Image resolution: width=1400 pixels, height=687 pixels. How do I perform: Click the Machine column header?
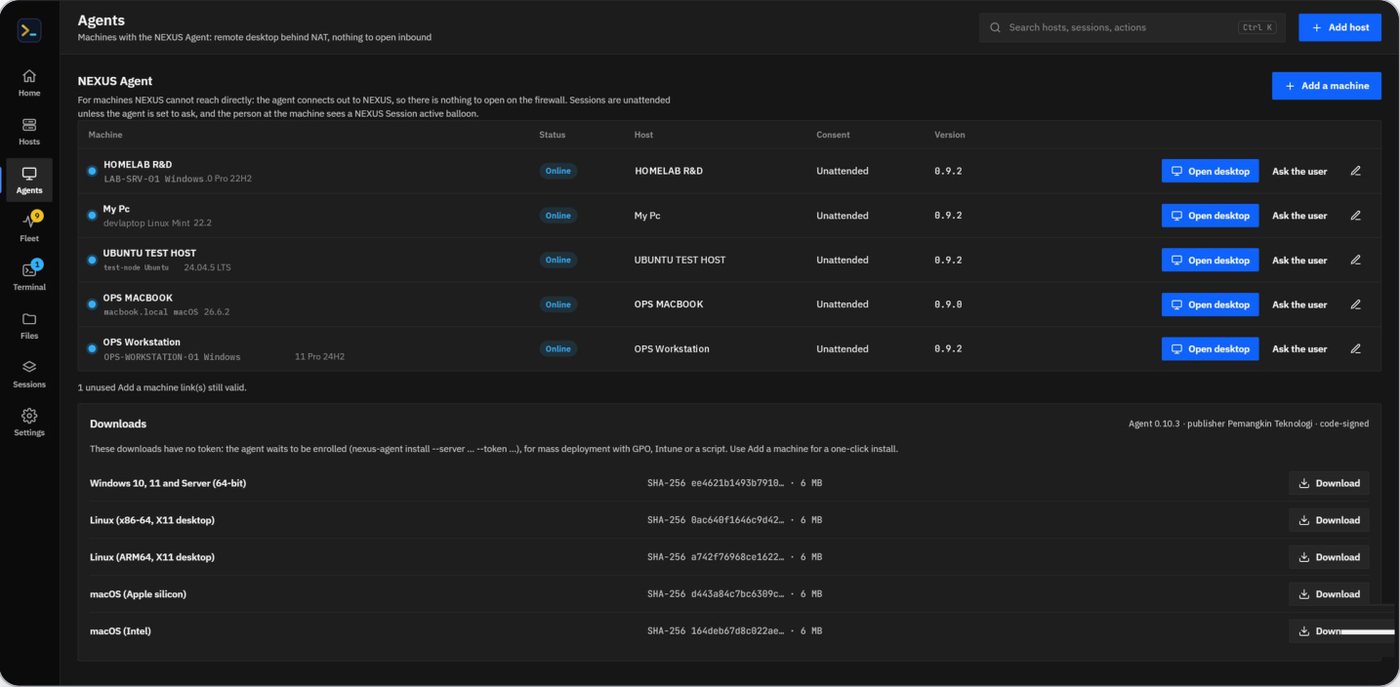tap(105, 135)
